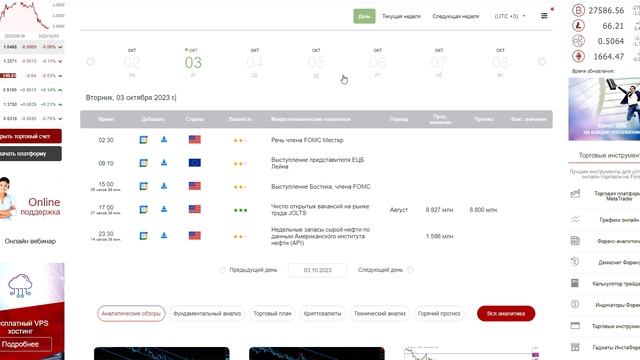Click the Ripple icon next to 0.5064
Screen dimensions: 640x360
pyautogui.click(x=578, y=41)
